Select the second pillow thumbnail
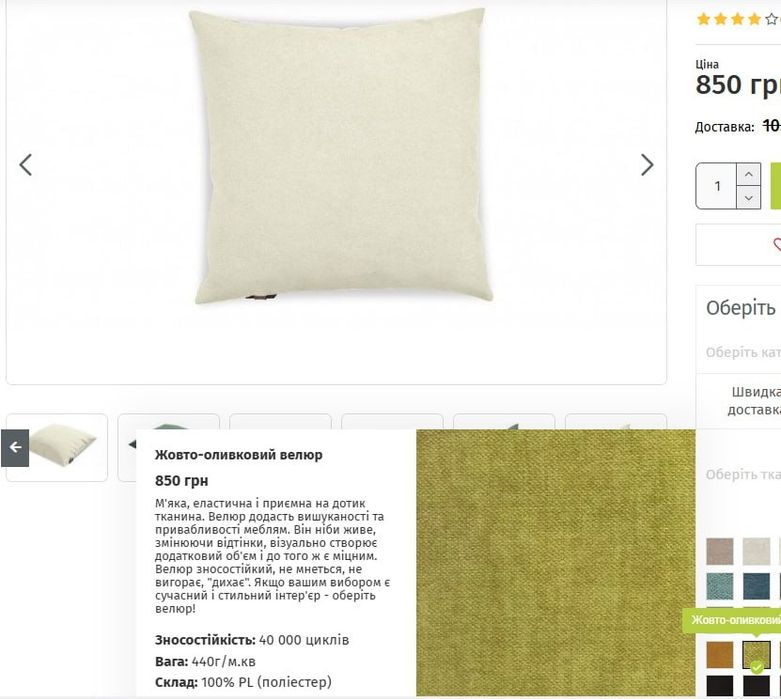Viewport: 781px width, 699px height. 127,447
